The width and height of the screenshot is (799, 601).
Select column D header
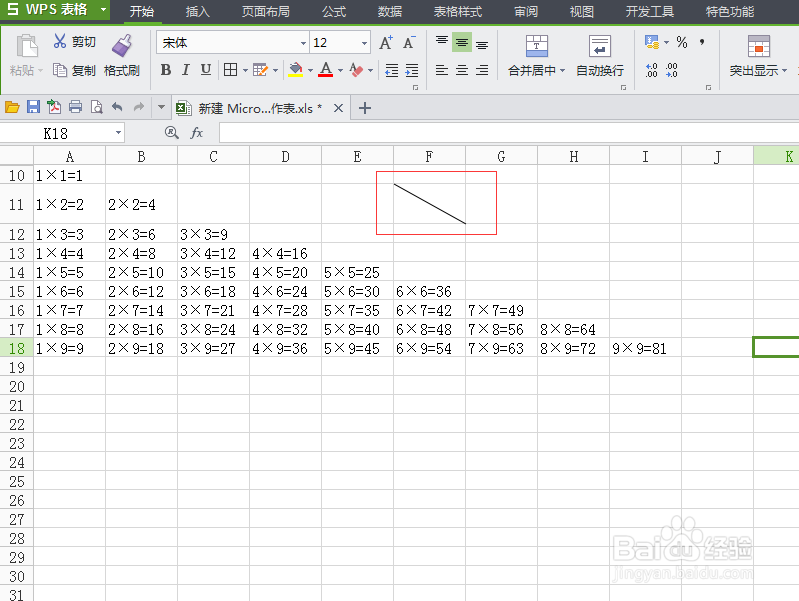[x=285, y=156]
